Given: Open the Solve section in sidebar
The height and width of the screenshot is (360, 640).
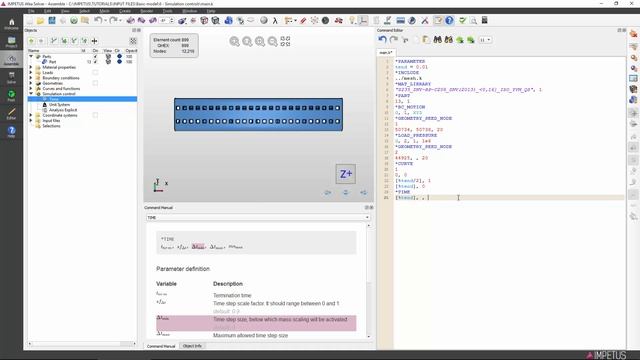Looking at the screenshot, I should click(11, 78).
